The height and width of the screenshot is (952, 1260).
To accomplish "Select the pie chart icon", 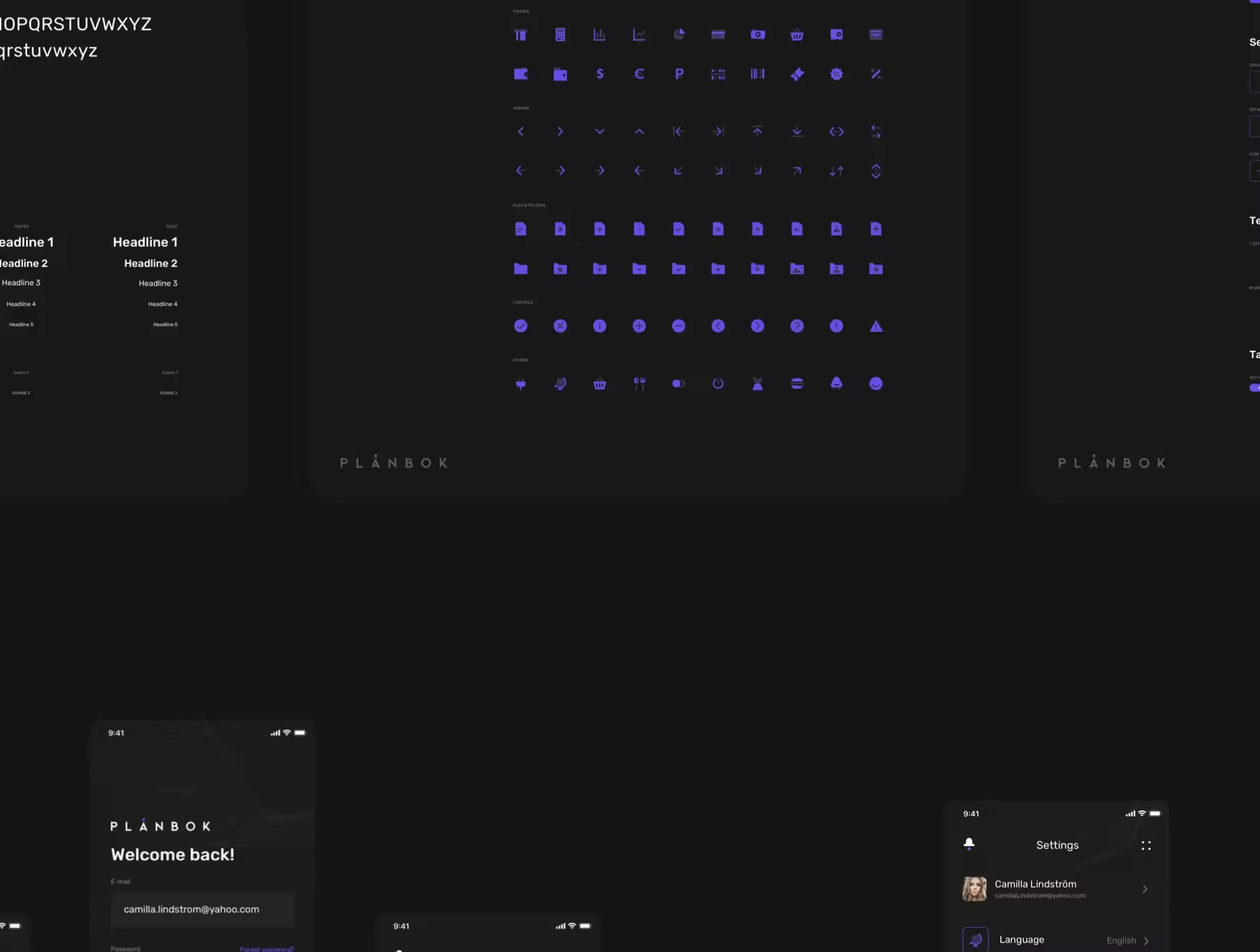I will click(679, 34).
